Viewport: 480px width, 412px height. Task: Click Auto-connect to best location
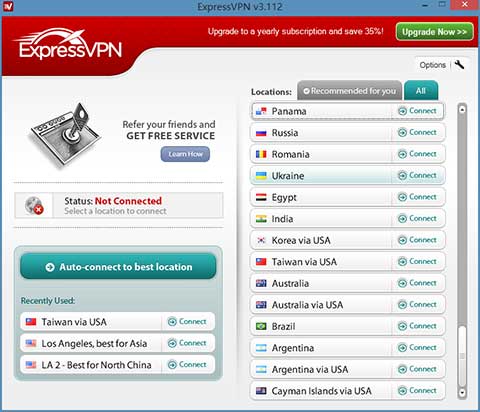pos(118,267)
